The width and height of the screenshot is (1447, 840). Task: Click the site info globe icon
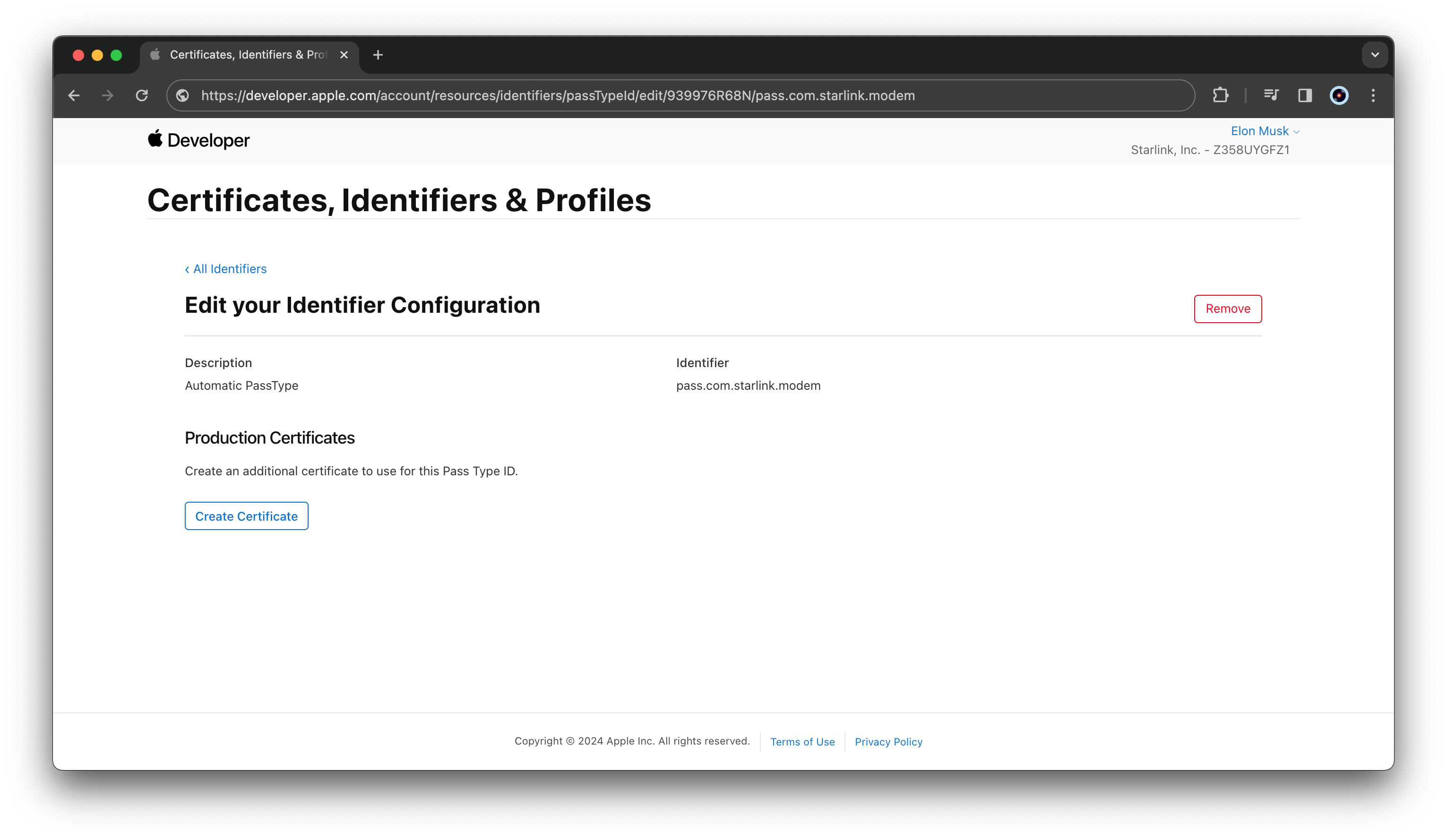pyautogui.click(x=182, y=95)
